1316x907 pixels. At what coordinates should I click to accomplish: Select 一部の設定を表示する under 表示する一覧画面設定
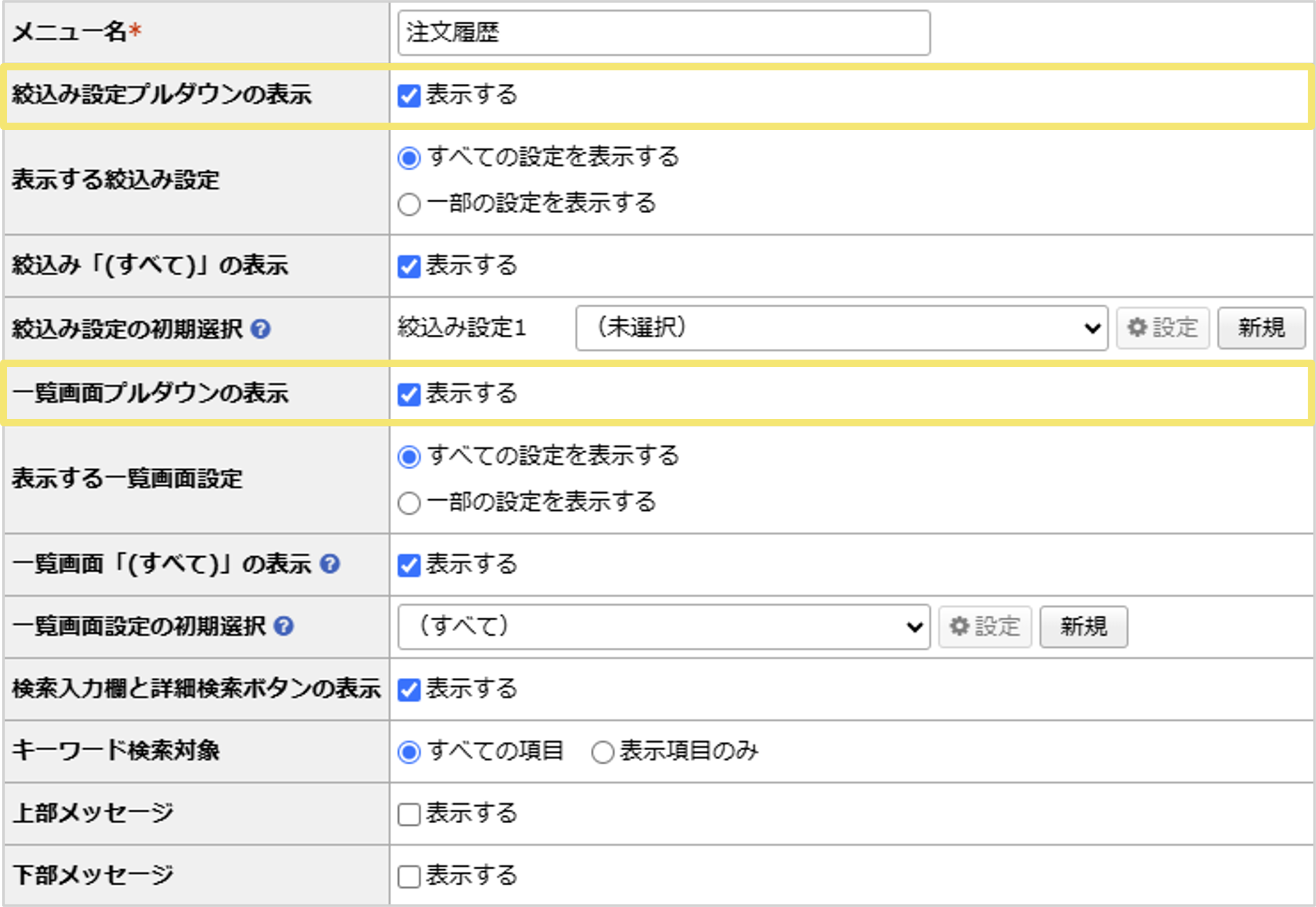click(x=409, y=502)
